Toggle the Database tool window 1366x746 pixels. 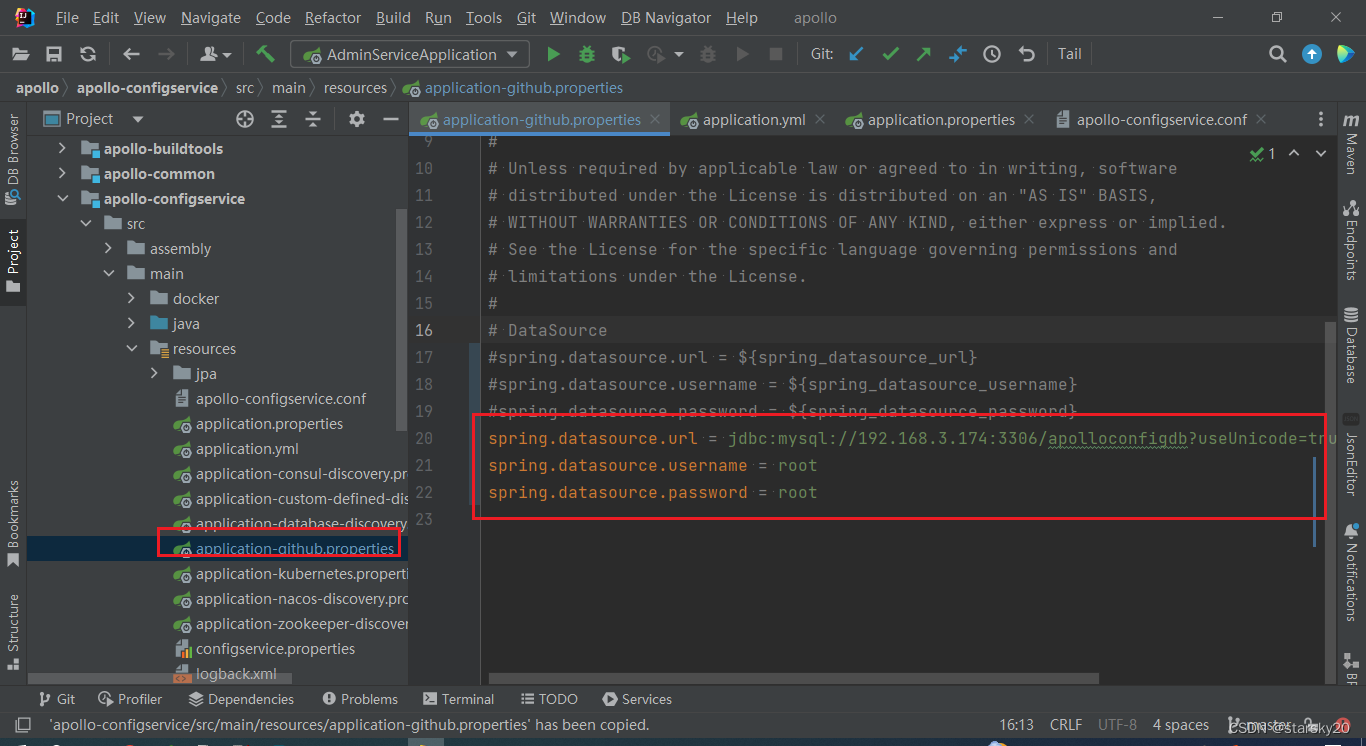(1351, 345)
